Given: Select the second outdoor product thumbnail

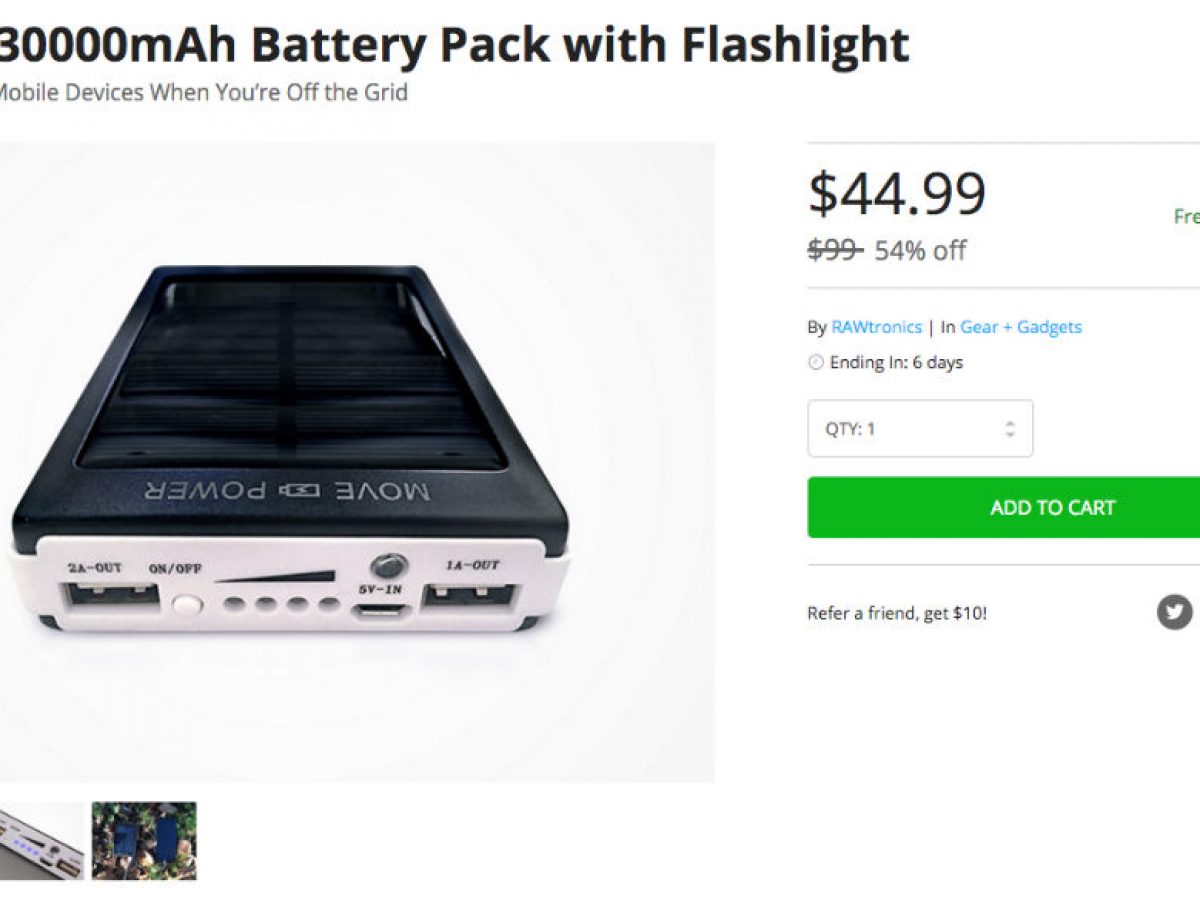Looking at the screenshot, I should [x=144, y=841].
